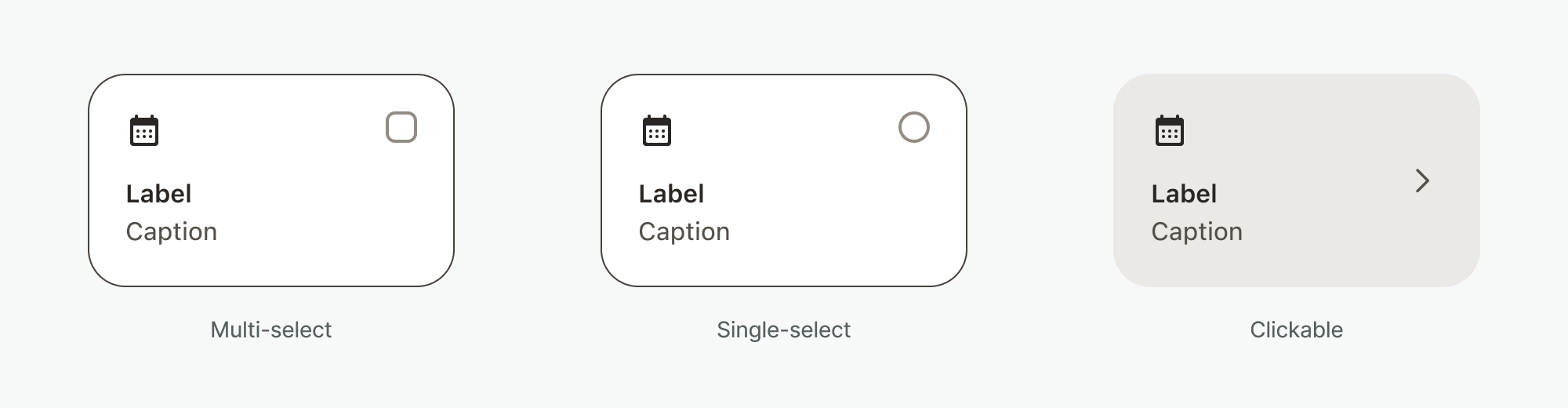Viewport: 1568px width, 408px height.
Task: Click the "Clickable" text below the gray card
Action: pos(1296,330)
